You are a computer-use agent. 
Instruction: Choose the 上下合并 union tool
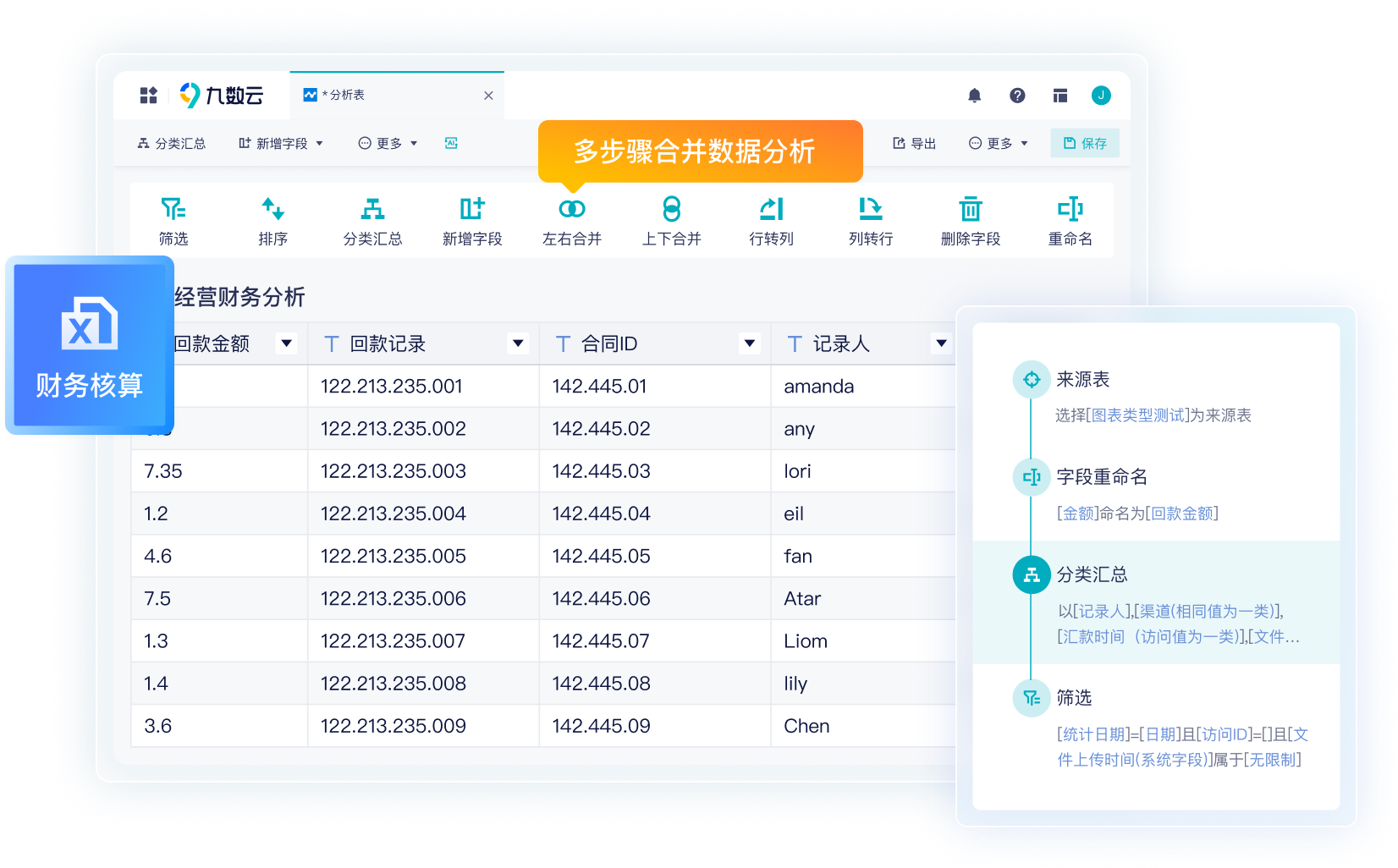tap(671, 210)
